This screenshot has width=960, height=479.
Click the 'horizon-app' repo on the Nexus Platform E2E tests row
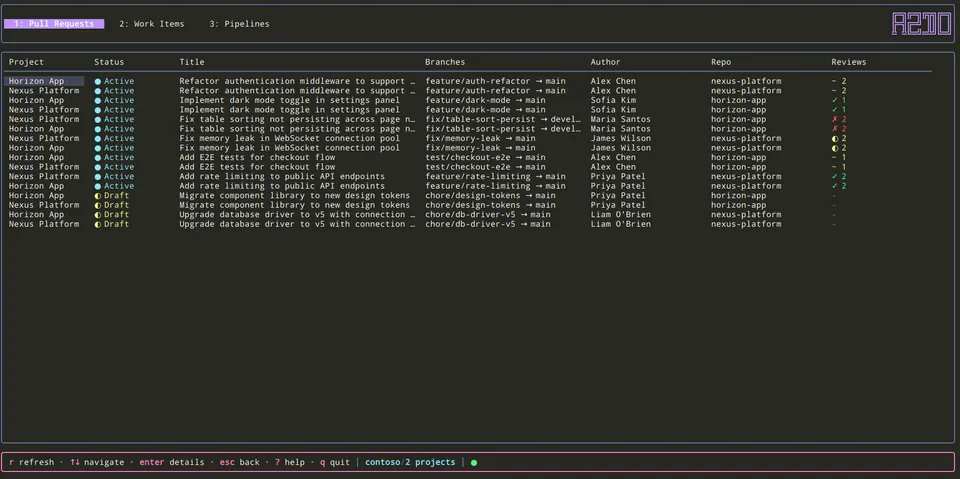click(x=738, y=167)
